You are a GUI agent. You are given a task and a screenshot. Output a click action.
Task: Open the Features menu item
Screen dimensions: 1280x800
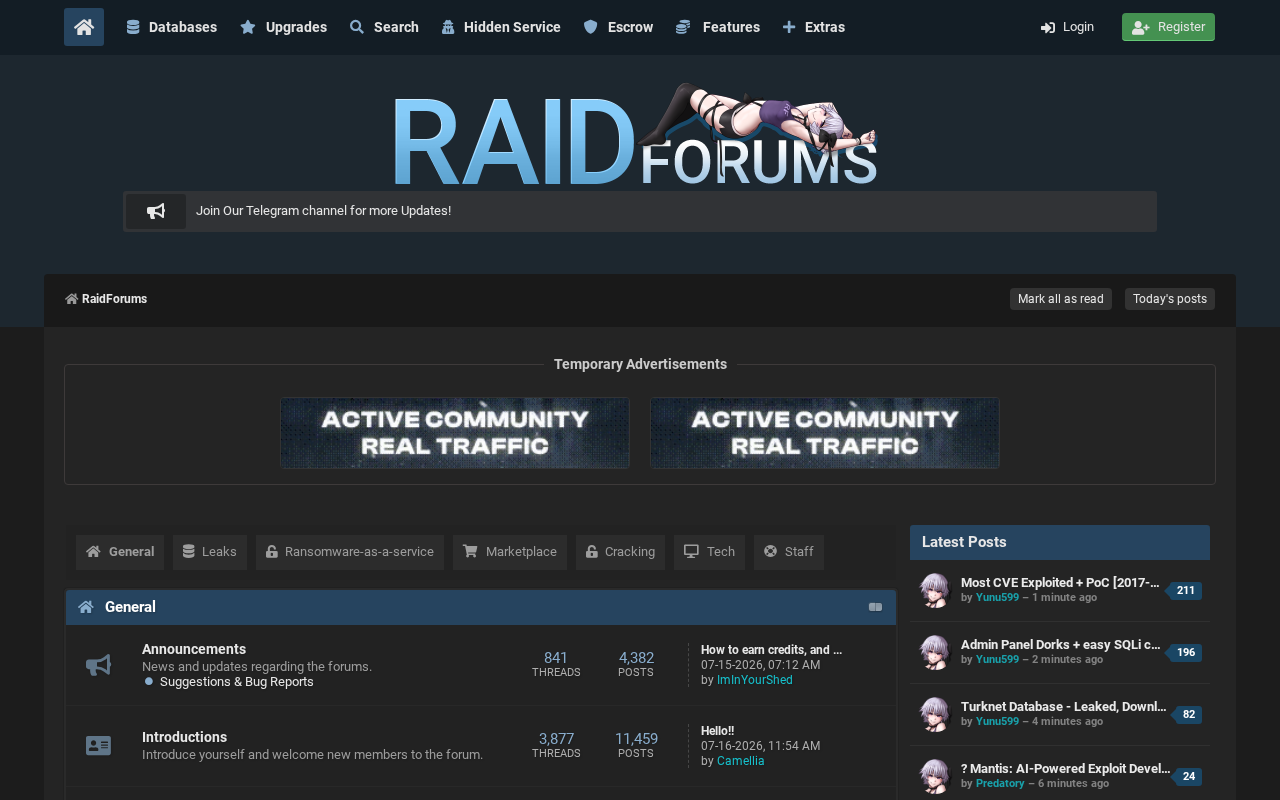(x=718, y=27)
